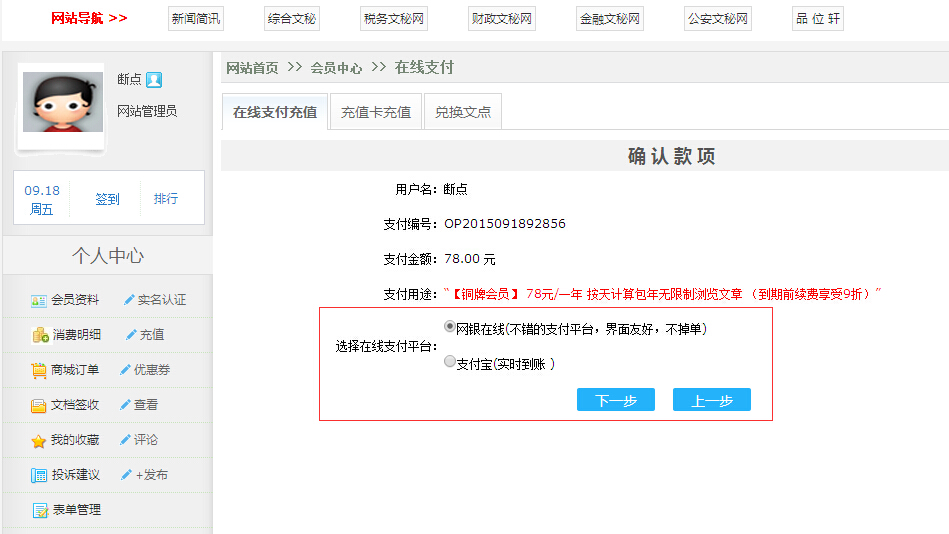Click the 文档签收 folder icon
The height and width of the screenshot is (534, 949).
[x=39, y=405]
